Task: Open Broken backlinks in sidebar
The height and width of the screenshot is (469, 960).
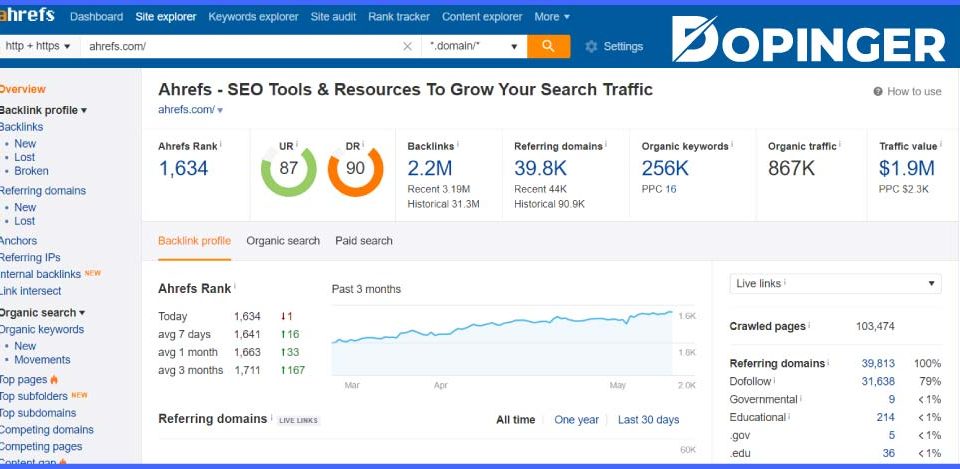Action: click(x=31, y=171)
